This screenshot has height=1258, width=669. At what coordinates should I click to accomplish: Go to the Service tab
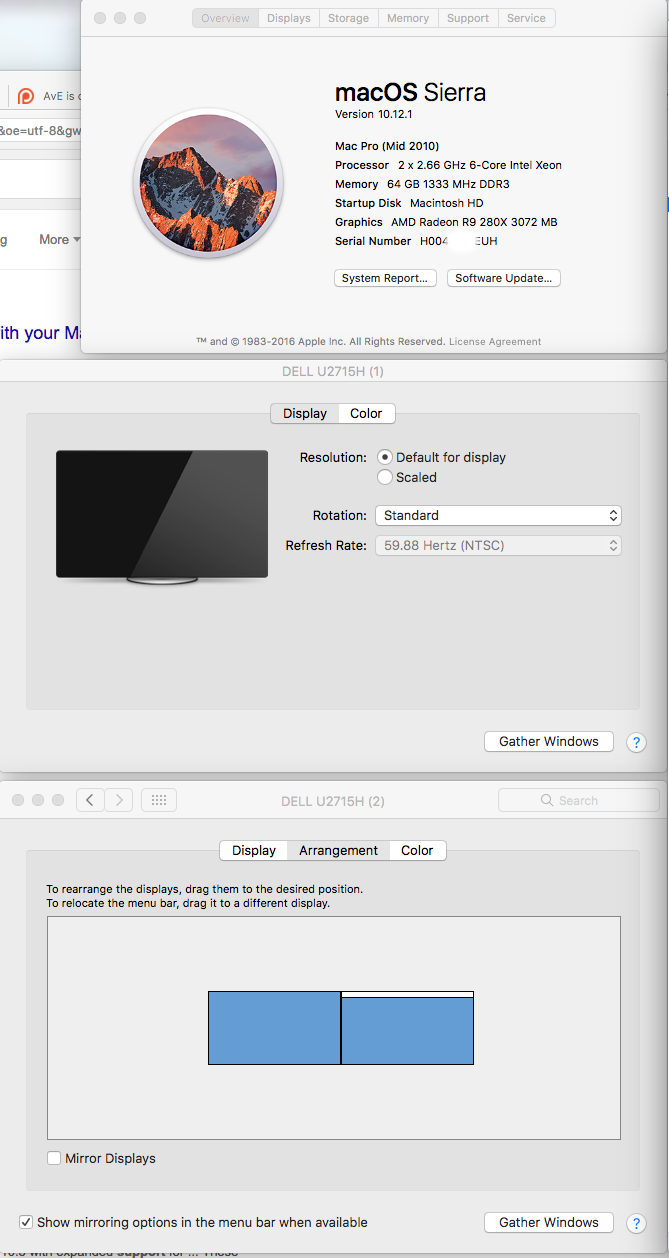pyautogui.click(x=526, y=18)
